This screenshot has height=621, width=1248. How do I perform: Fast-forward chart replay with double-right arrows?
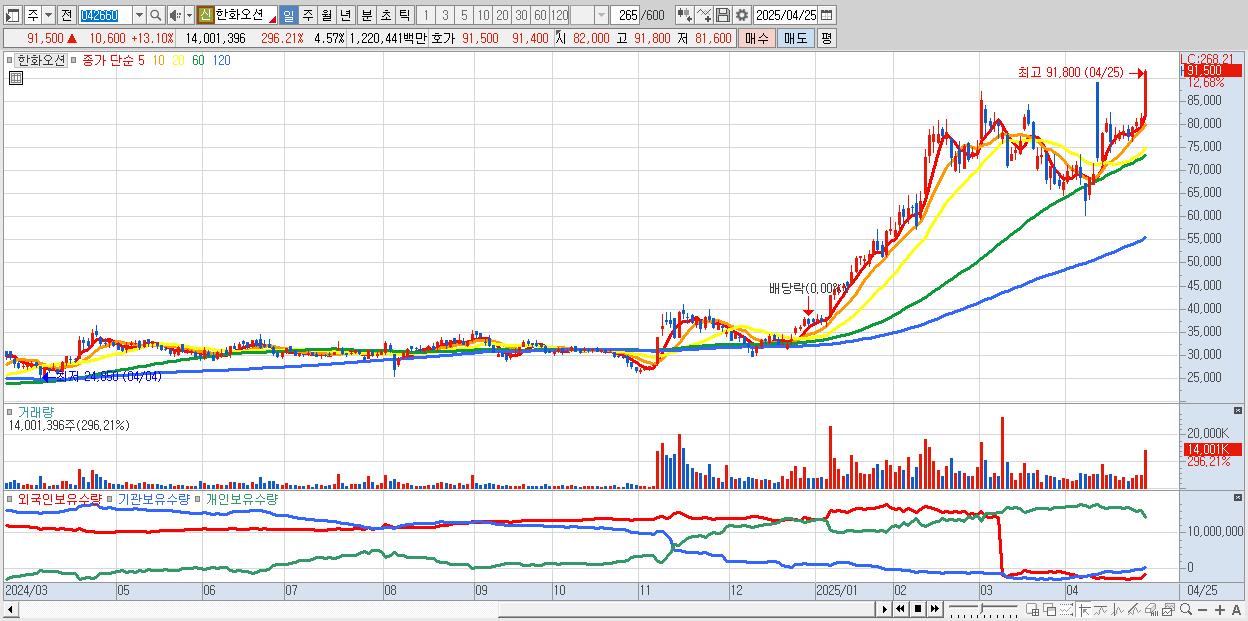(934, 609)
